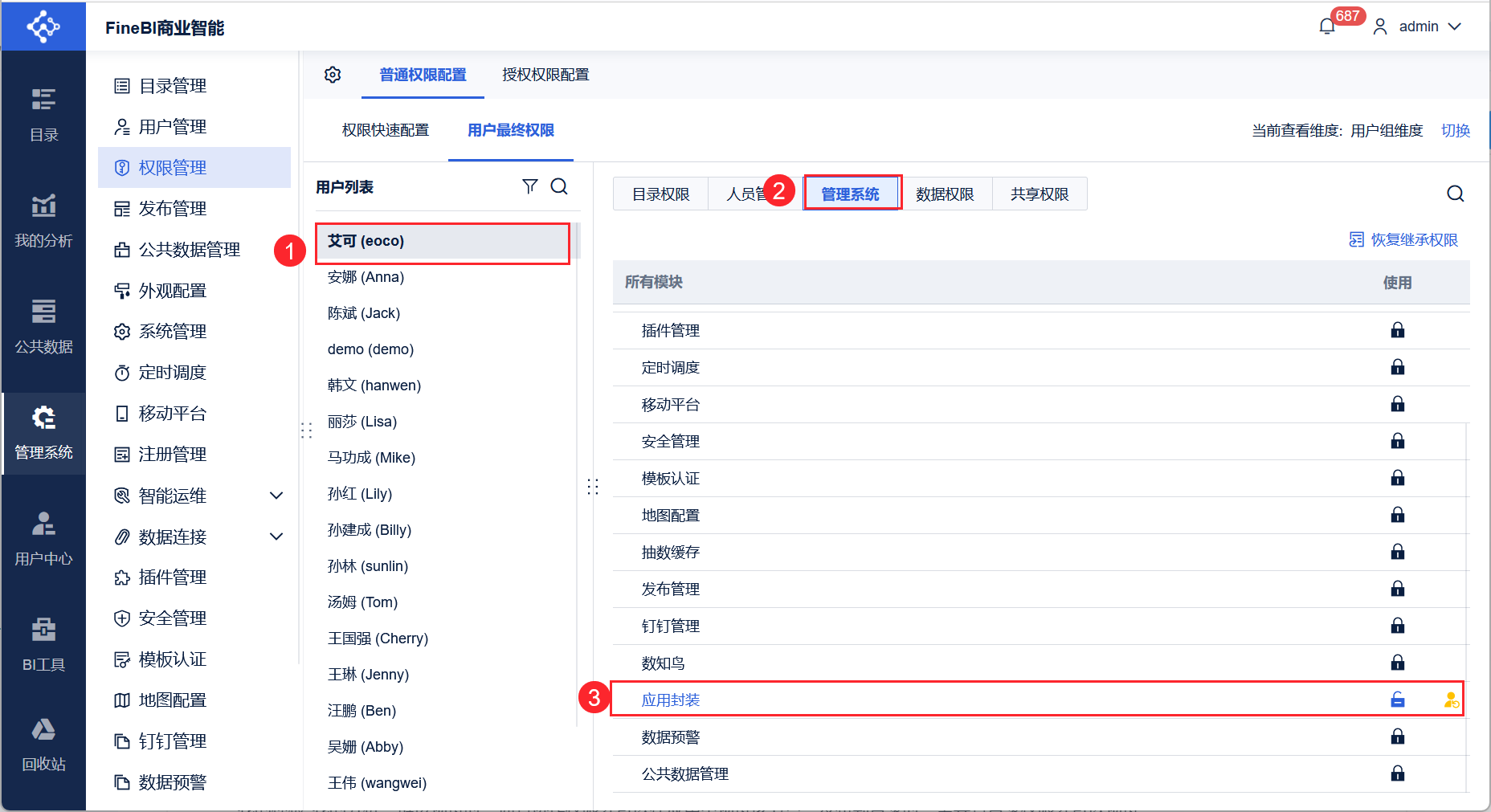Open 用户中心 in the left navigation

click(43, 540)
